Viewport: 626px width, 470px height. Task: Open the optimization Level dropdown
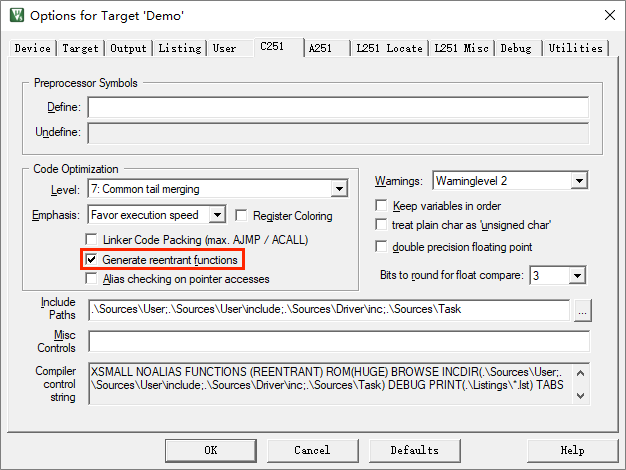tap(339, 189)
